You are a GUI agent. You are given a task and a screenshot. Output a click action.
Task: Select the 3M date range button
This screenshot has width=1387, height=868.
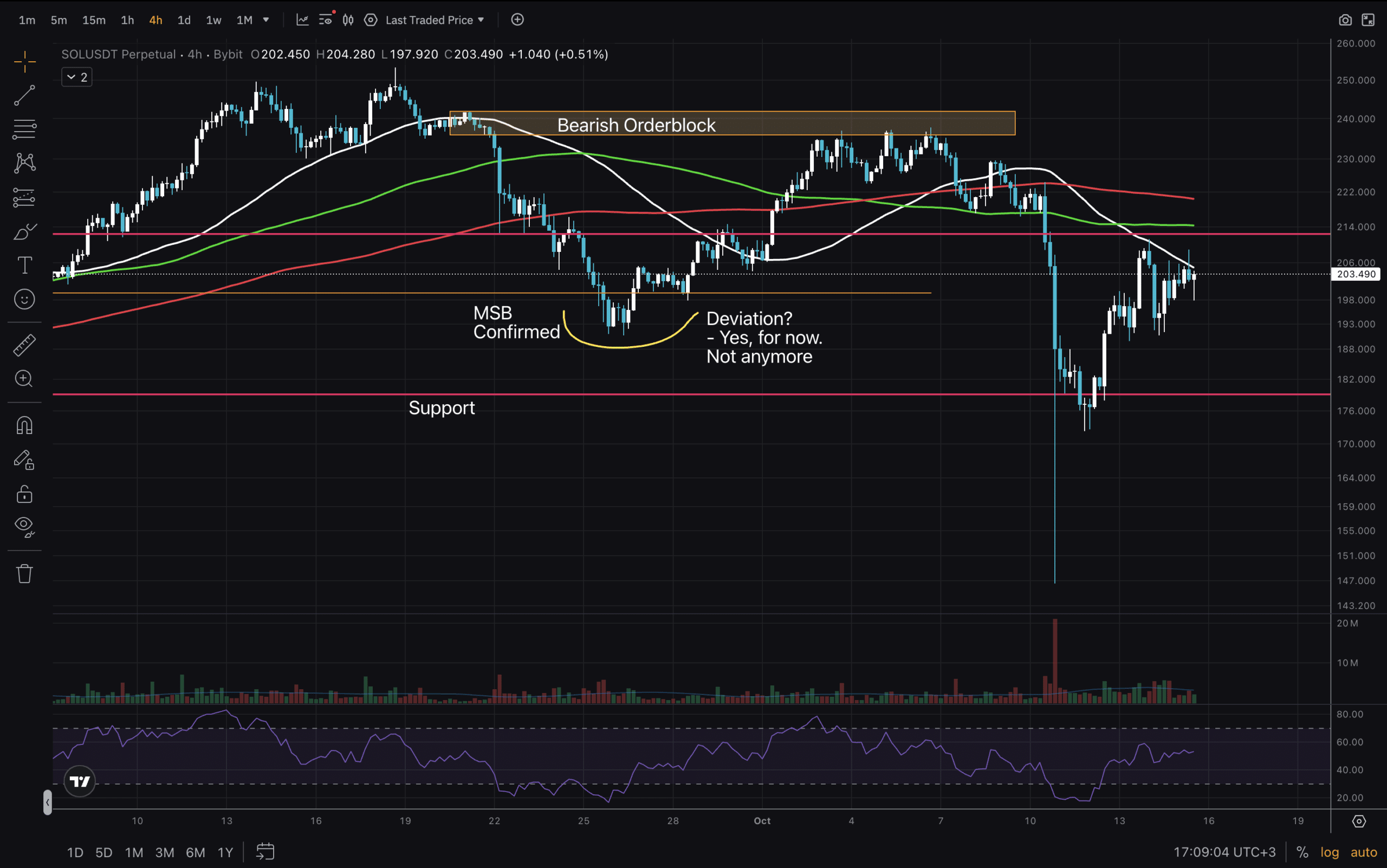[165, 852]
